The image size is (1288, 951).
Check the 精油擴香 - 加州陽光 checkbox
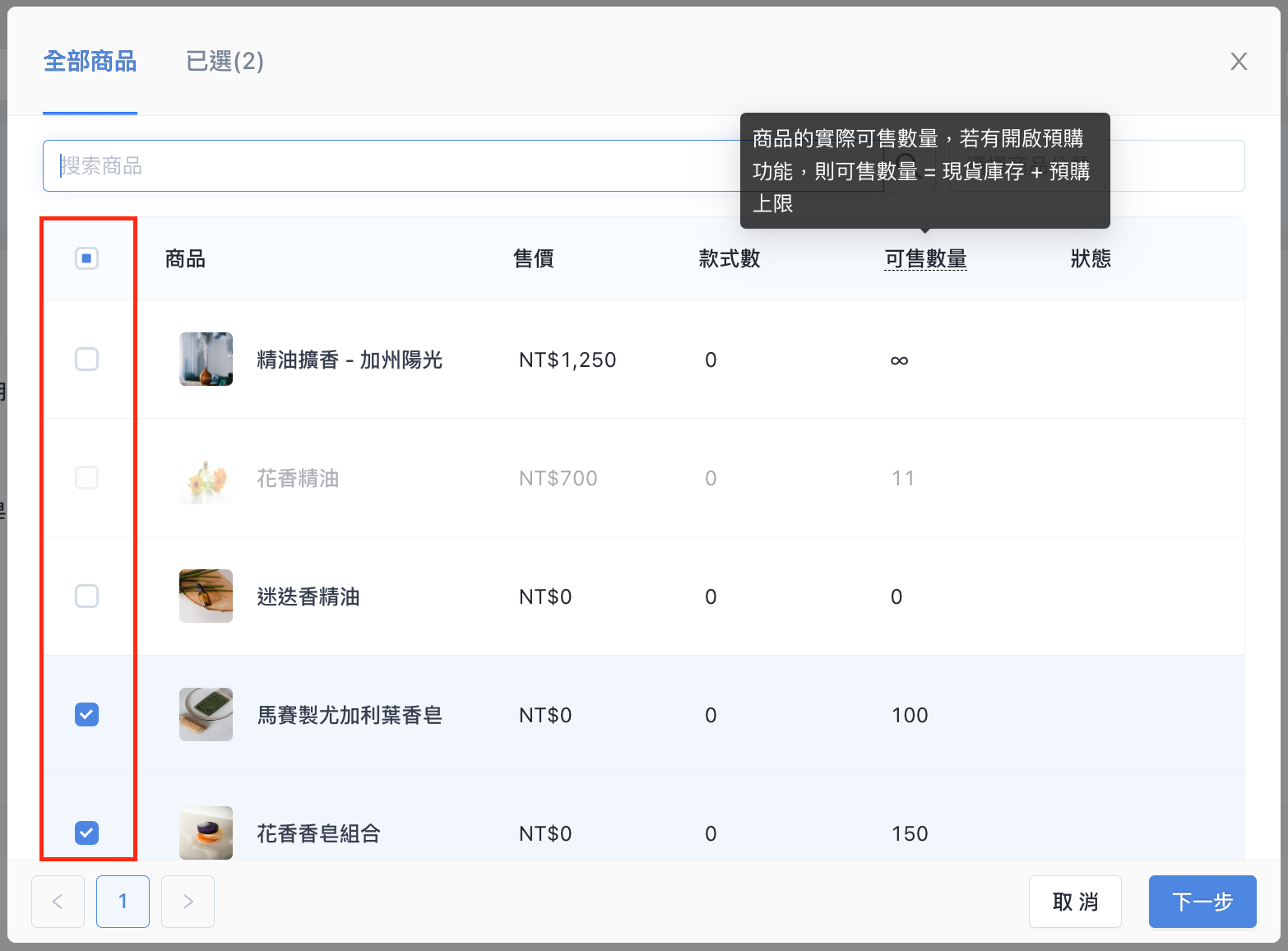[86, 360]
